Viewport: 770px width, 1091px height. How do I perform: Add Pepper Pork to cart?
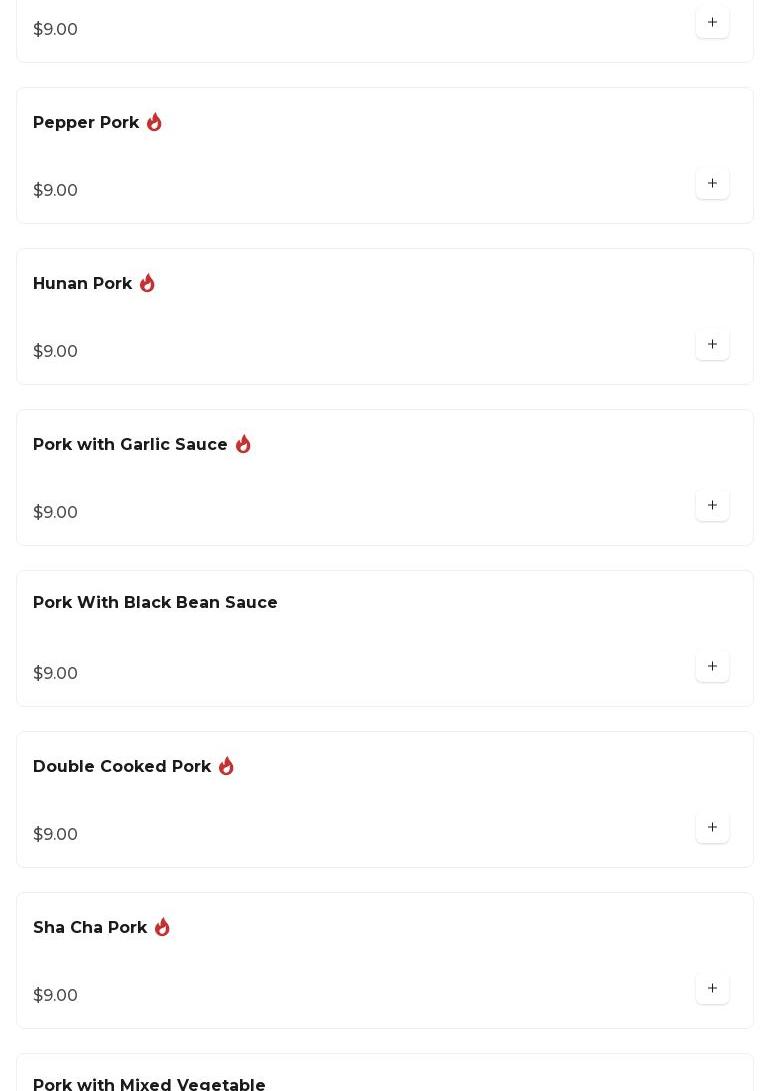(712, 184)
